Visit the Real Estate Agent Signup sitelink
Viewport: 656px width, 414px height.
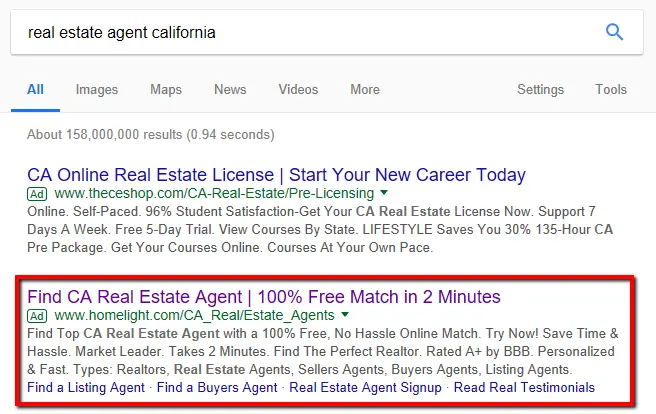pos(367,387)
